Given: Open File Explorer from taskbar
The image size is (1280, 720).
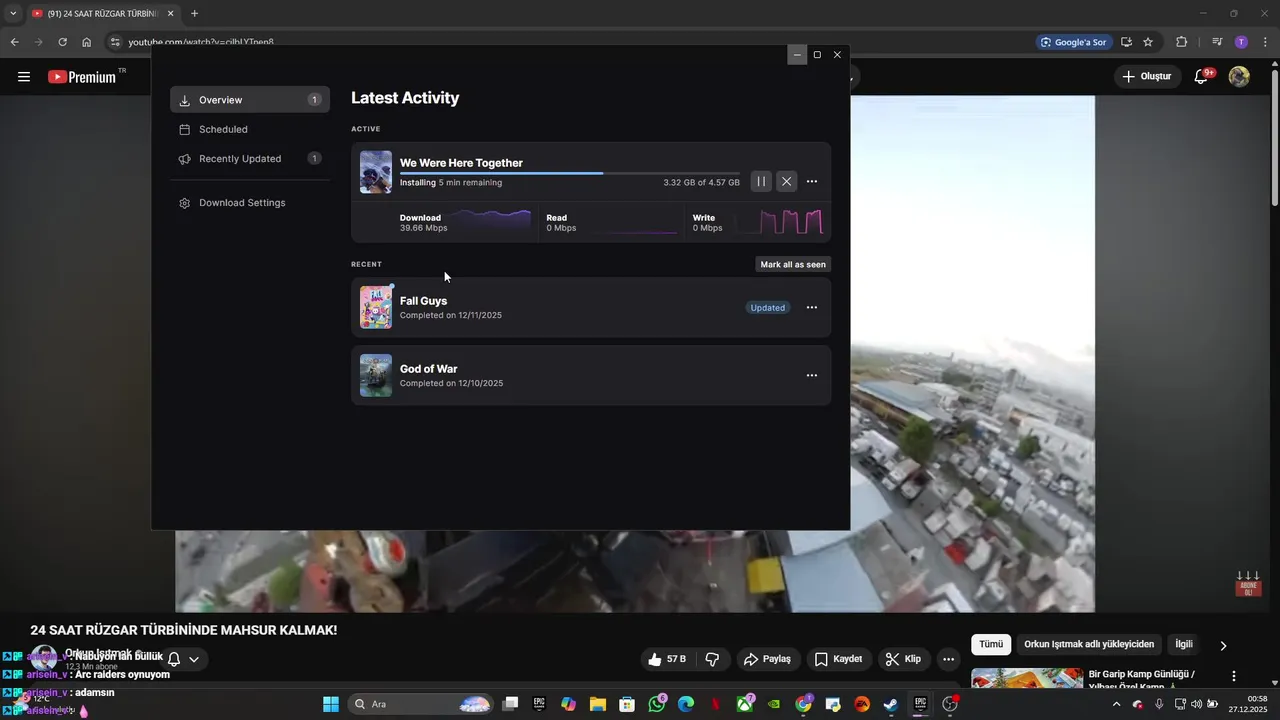Looking at the screenshot, I should pos(598,704).
